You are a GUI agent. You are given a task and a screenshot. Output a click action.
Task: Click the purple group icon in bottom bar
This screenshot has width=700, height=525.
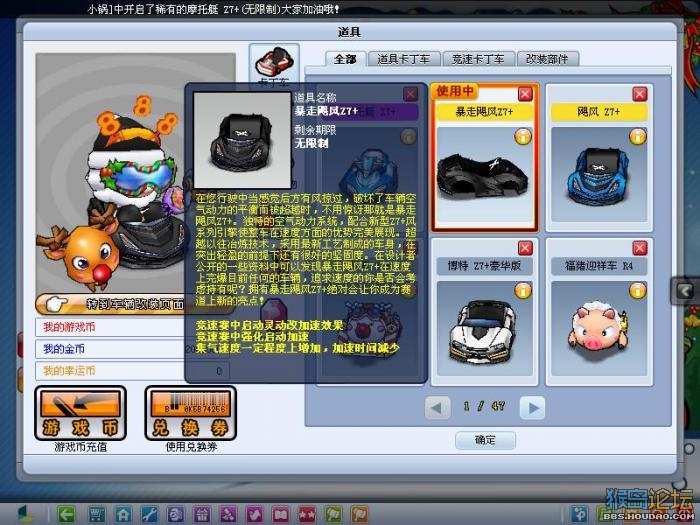228,514
